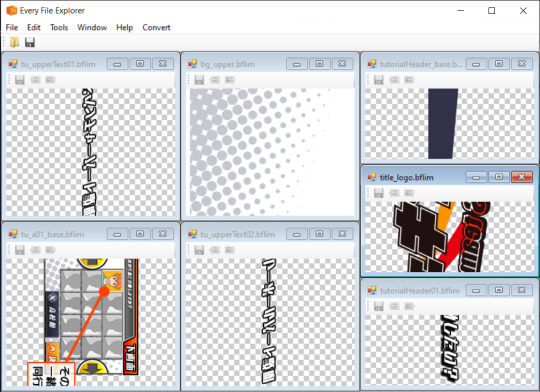Click last toolbar icon in tutorialHeader01.bflim window
The width and height of the screenshot is (540, 392).
pyautogui.click(x=409, y=306)
